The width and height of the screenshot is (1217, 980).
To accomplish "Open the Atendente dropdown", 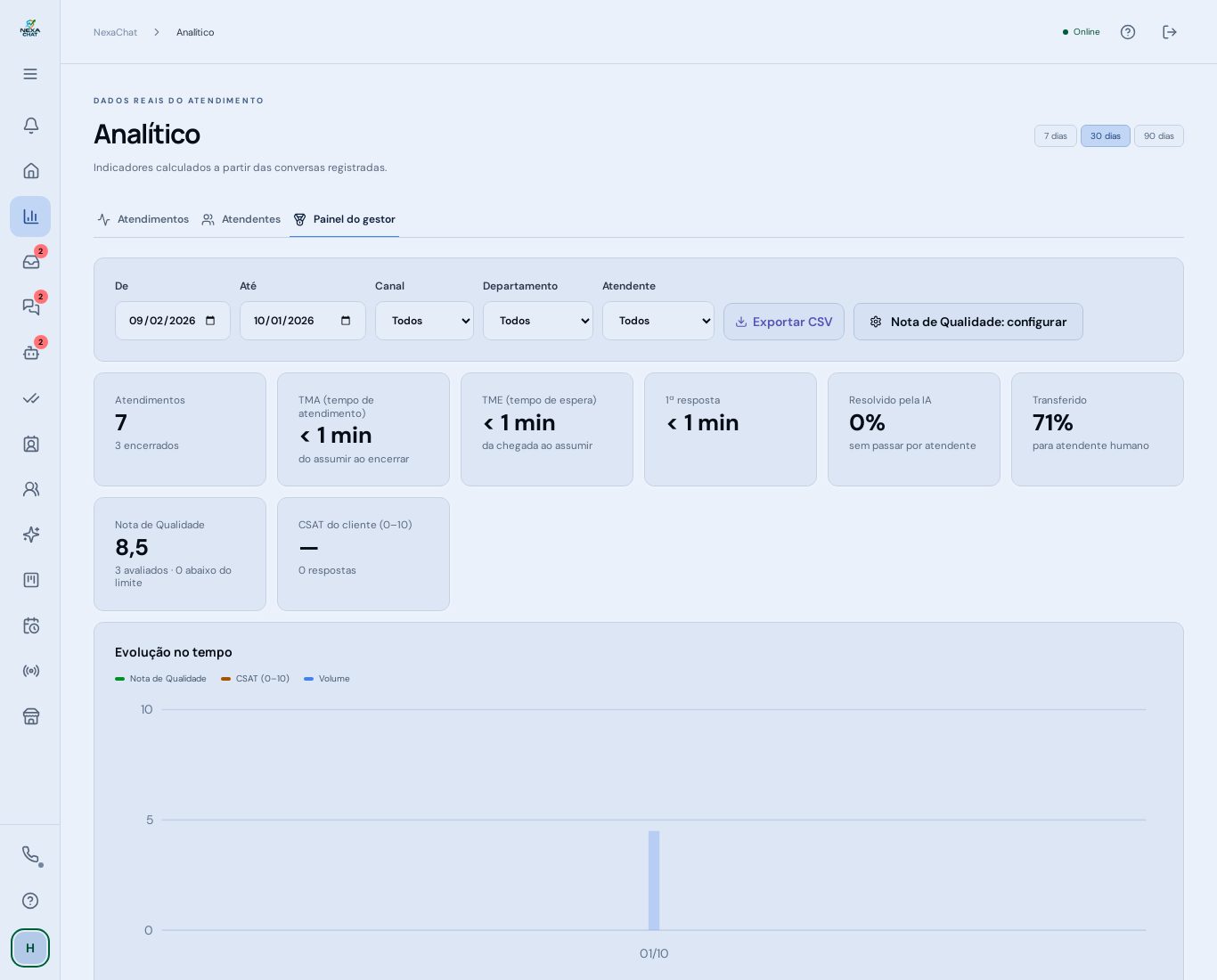I will pyautogui.click(x=658, y=321).
